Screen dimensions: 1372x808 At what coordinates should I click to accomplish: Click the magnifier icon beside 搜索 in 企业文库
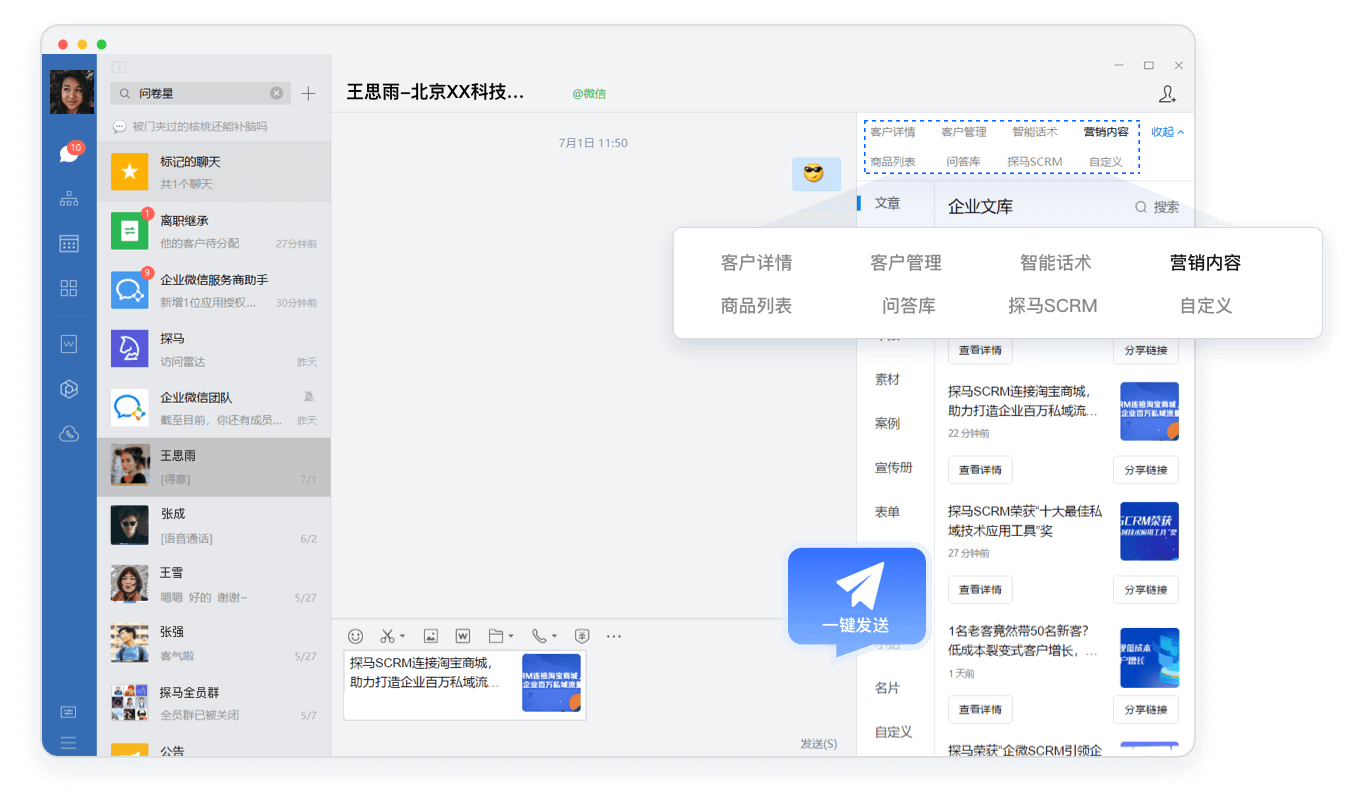(x=1140, y=207)
